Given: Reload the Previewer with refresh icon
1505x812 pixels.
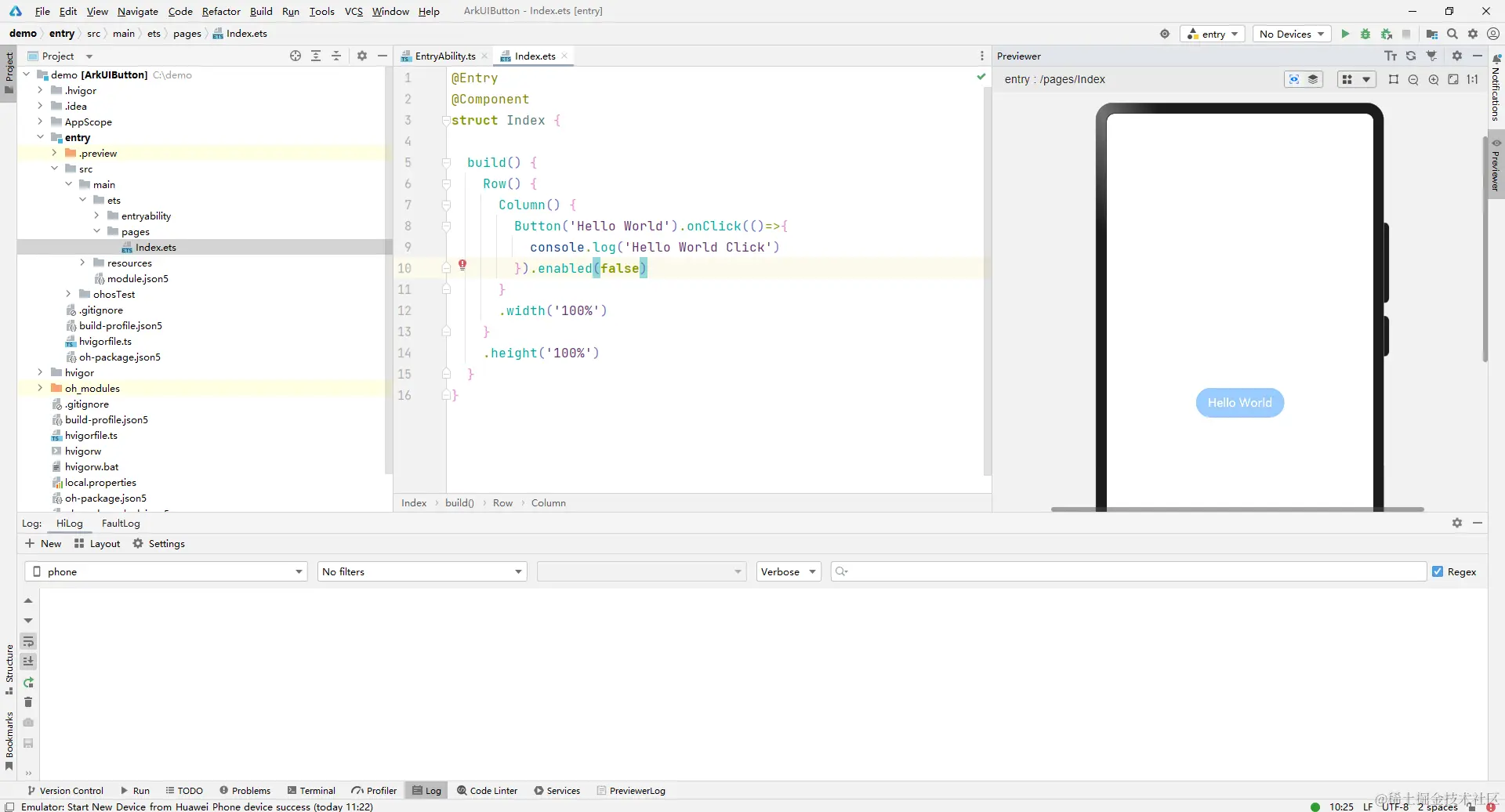Looking at the screenshot, I should point(1411,56).
